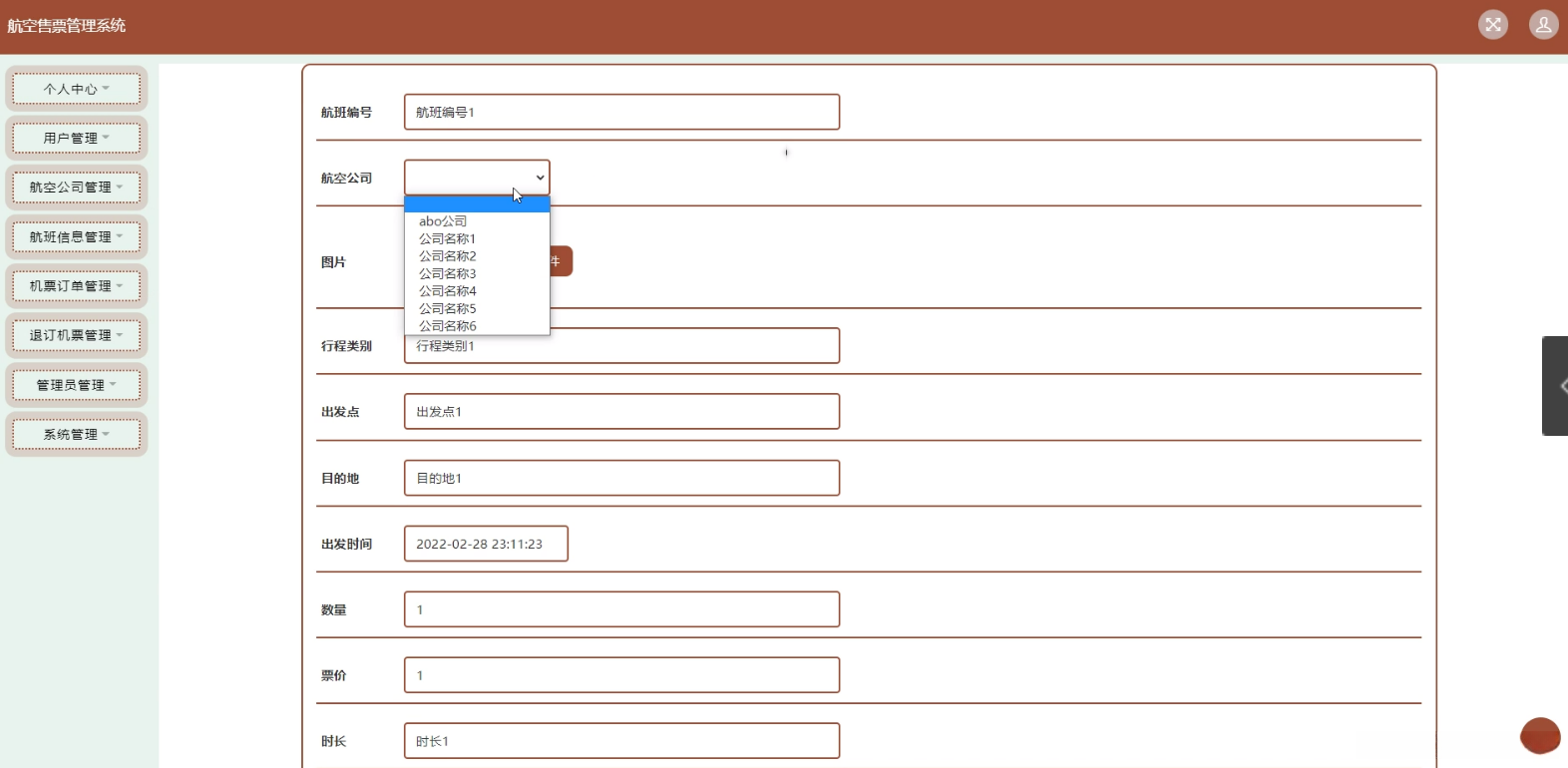Click the 出发时间 field label
This screenshot has width=1568, height=768.
[x=346, y=545]
